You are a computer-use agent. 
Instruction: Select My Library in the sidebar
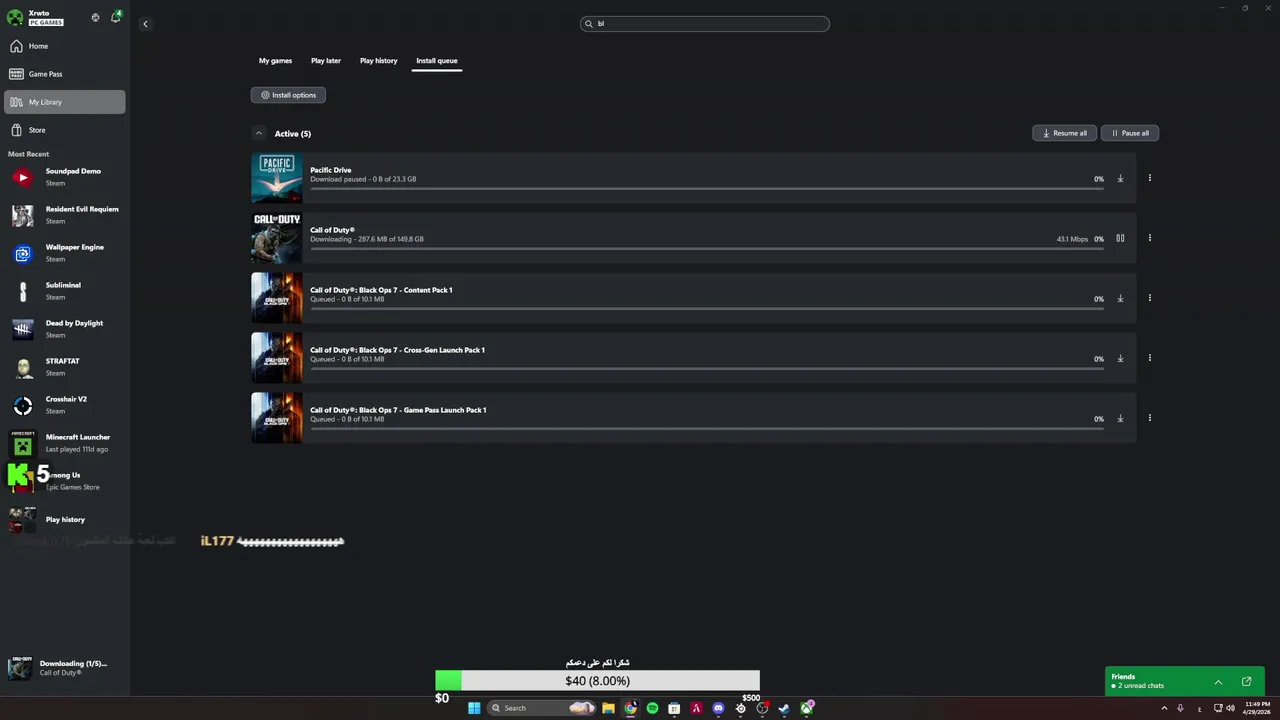[65, 102]
